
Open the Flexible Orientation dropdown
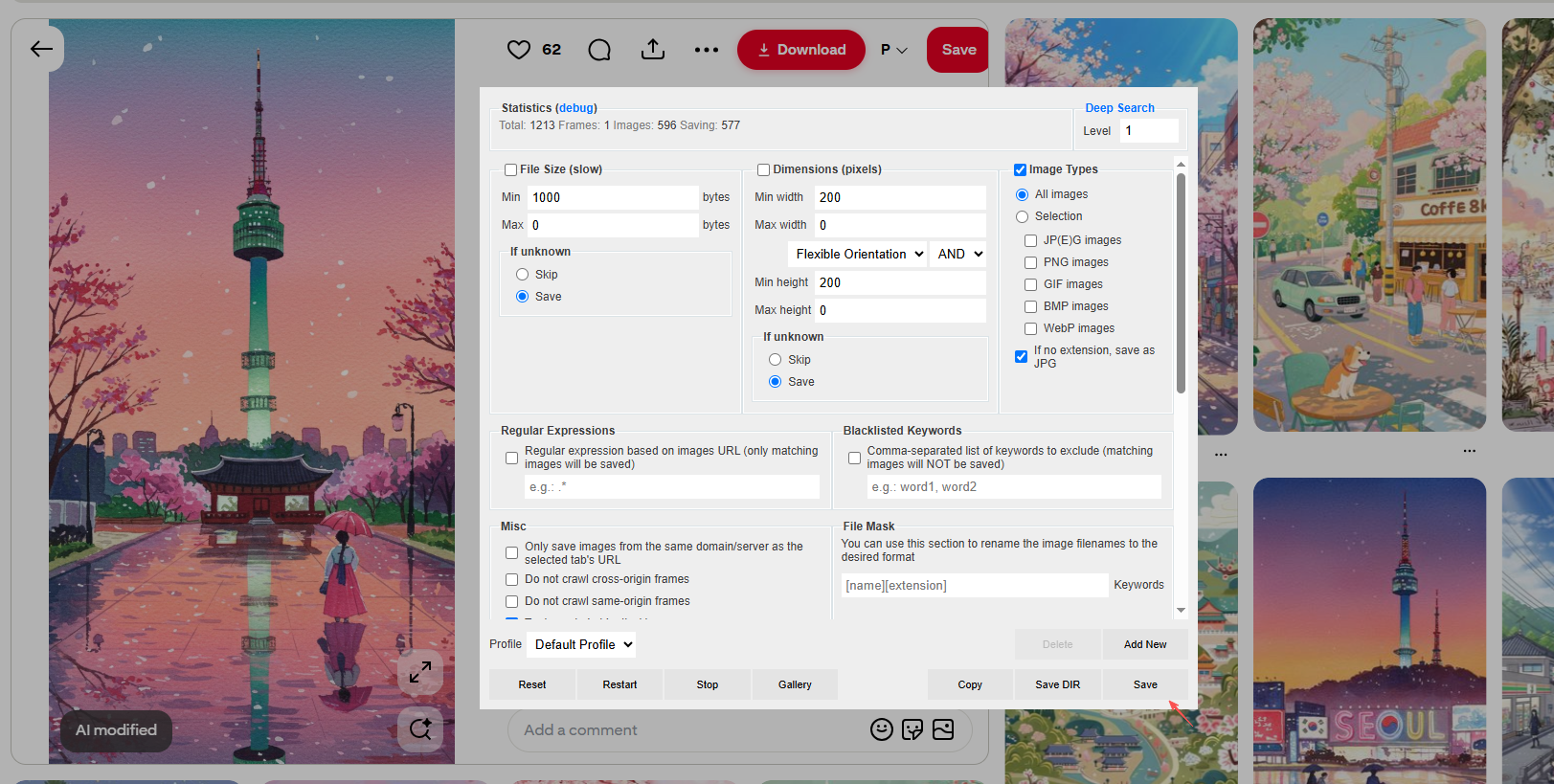click(x=859, y=254)
